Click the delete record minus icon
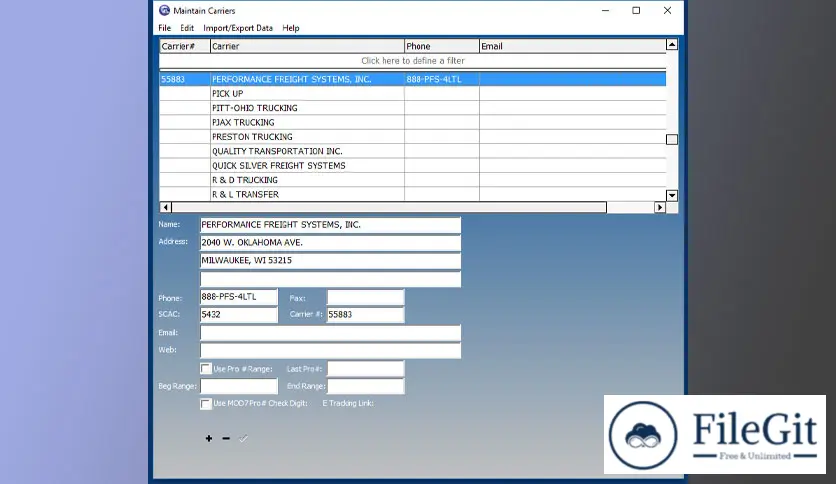 click(x=226, y=438)
